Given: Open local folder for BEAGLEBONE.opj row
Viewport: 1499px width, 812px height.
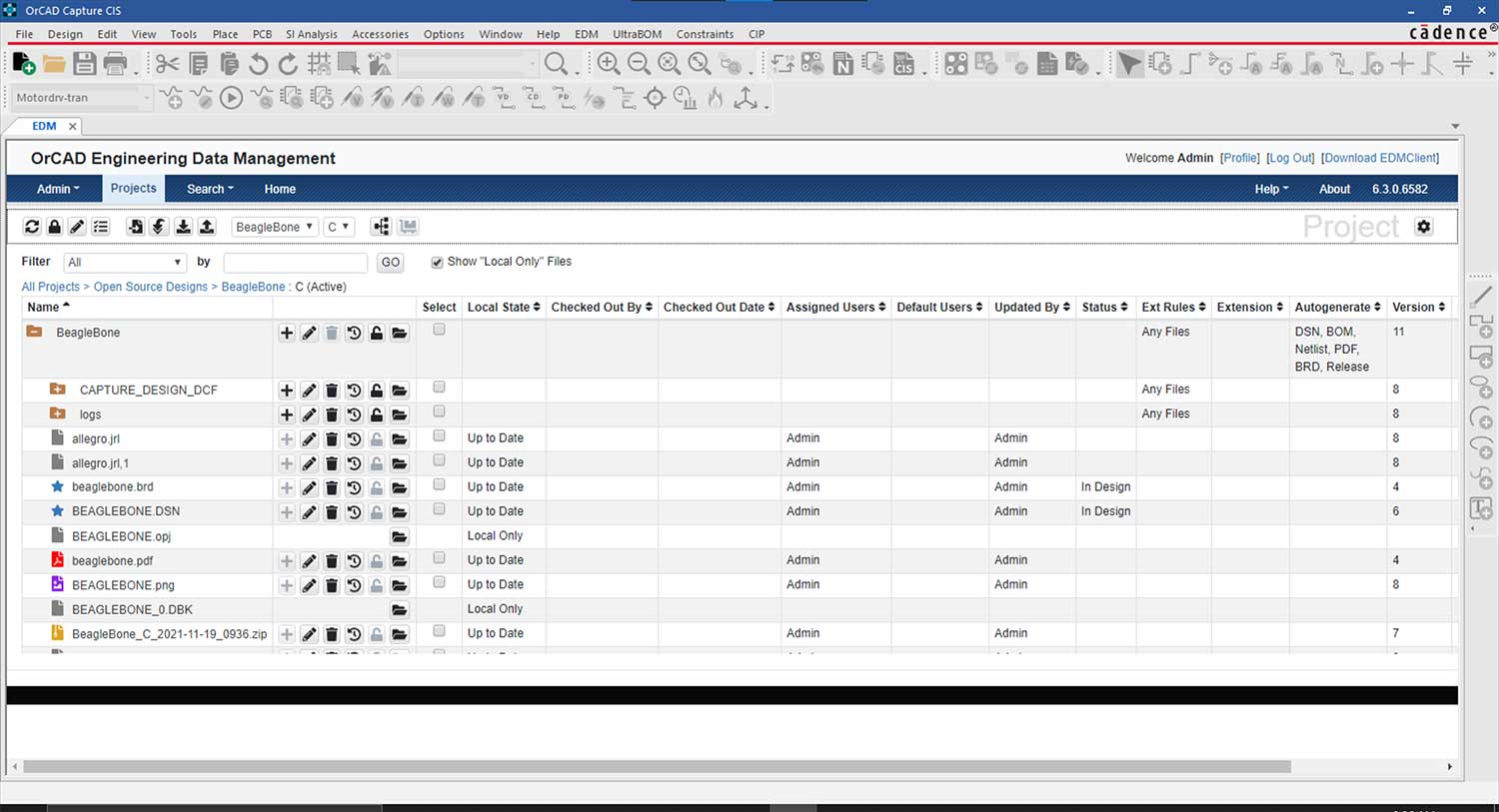Looking at the screenshot, I should point(399,536).
